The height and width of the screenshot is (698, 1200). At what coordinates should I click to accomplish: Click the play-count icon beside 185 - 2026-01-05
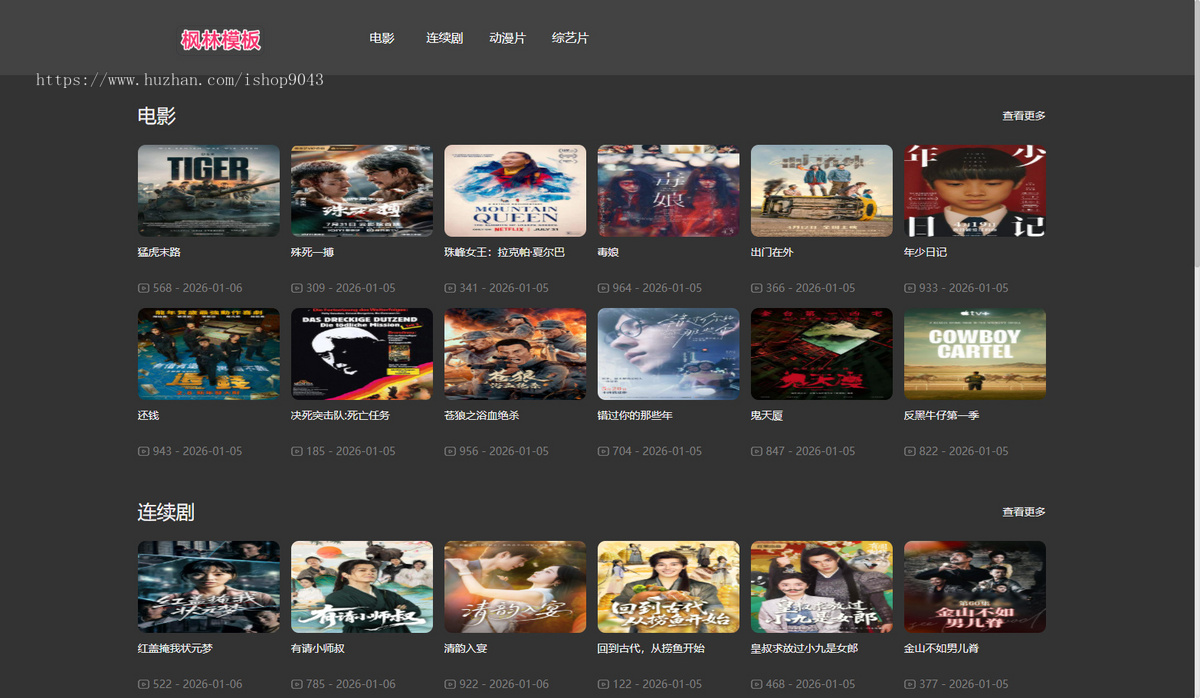pos(296,451)
